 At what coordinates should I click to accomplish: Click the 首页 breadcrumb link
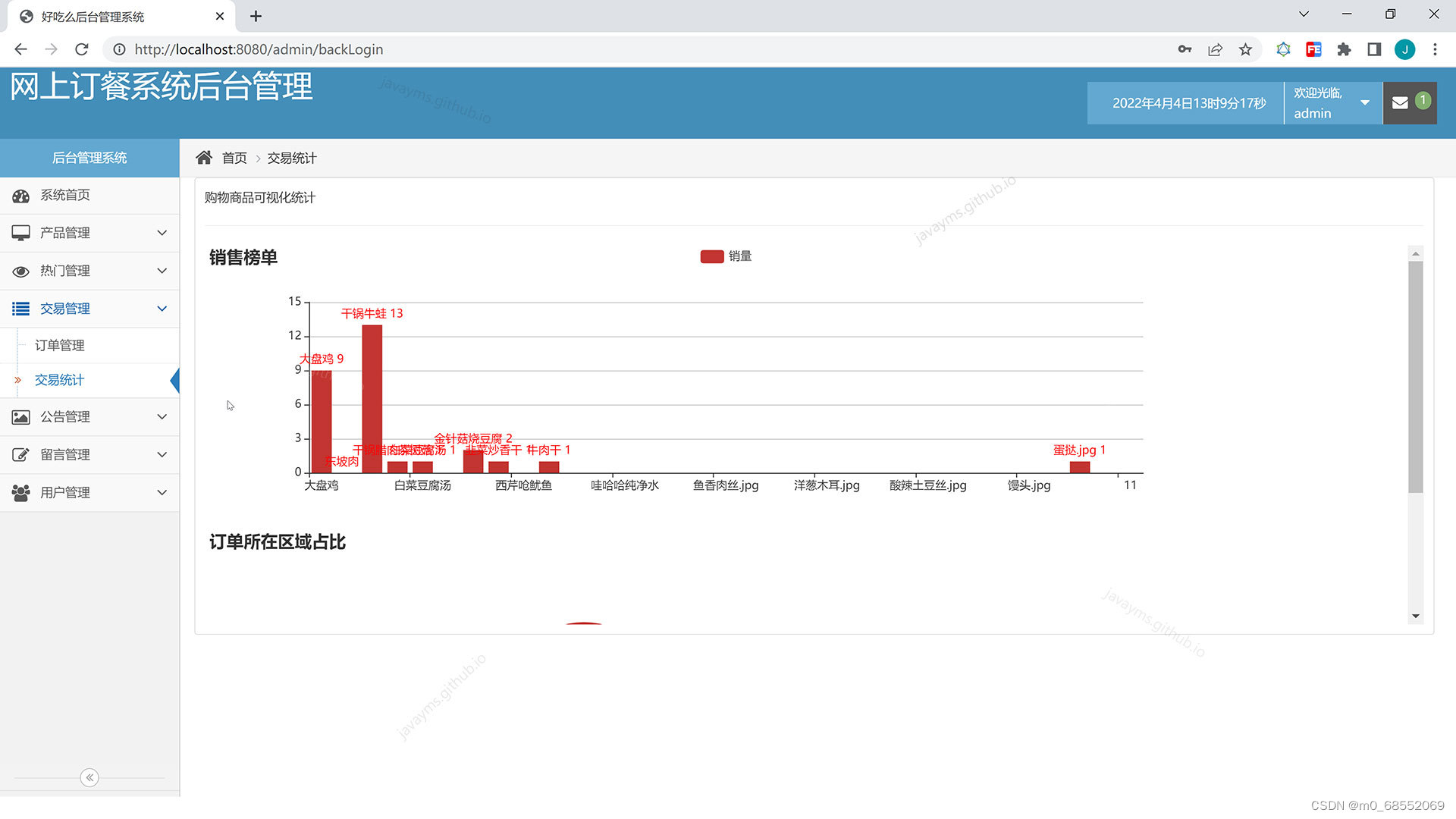[x=234, y=158]
